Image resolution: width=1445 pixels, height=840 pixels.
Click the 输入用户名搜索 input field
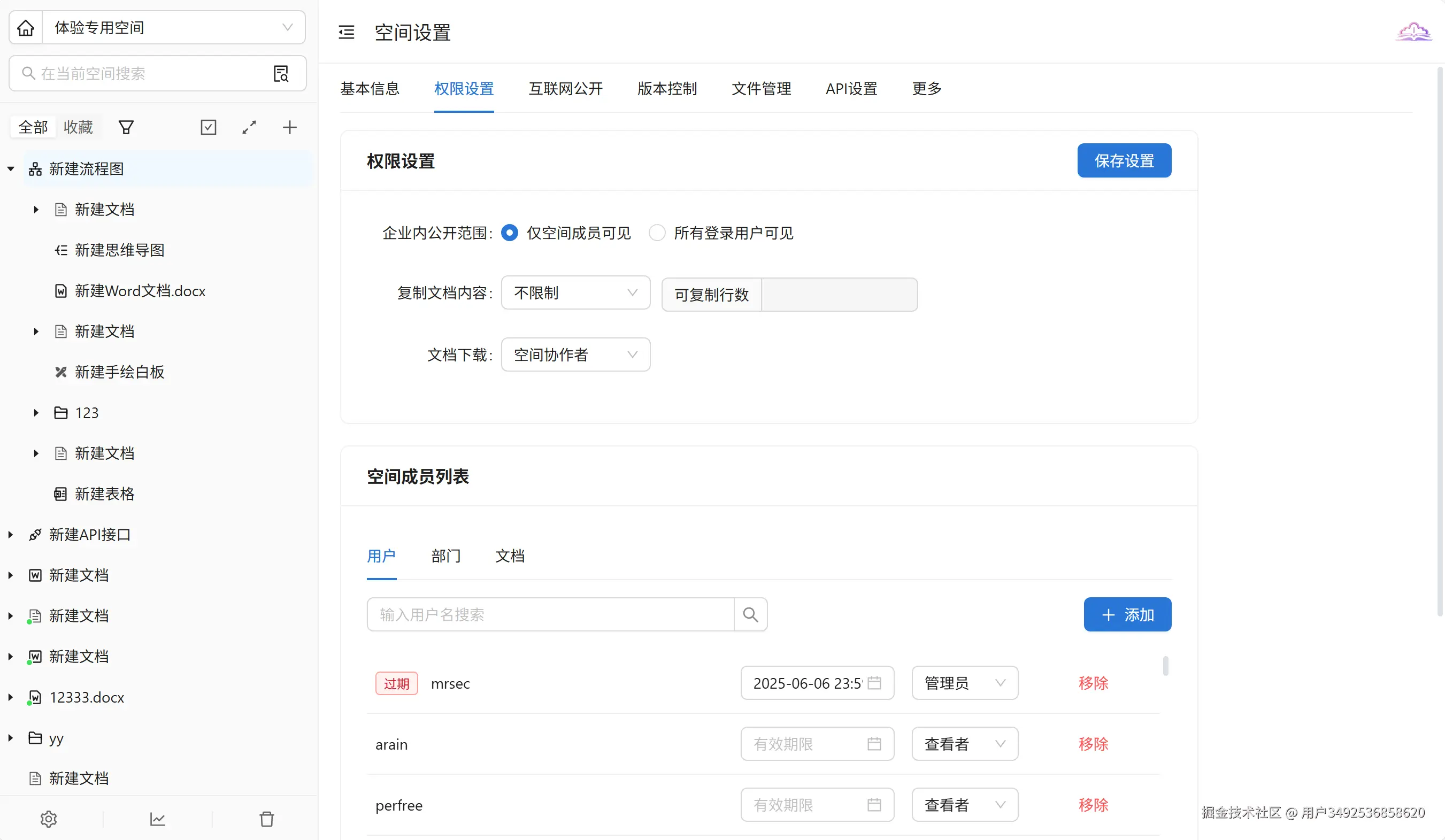pyautogui.click(x=550, y=615)
